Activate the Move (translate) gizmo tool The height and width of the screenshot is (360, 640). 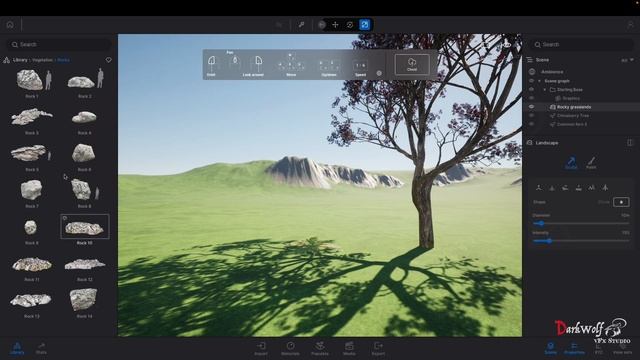click(x=335, y=25)
